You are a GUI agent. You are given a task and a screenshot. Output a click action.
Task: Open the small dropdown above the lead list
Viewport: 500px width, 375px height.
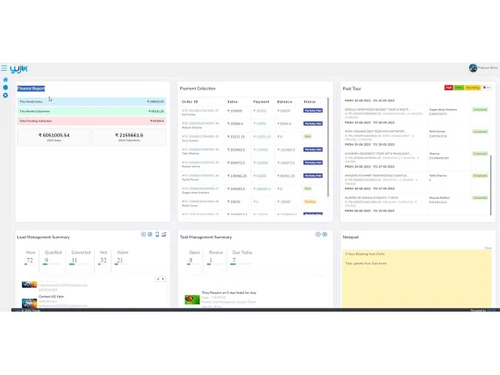coord(161,279)
